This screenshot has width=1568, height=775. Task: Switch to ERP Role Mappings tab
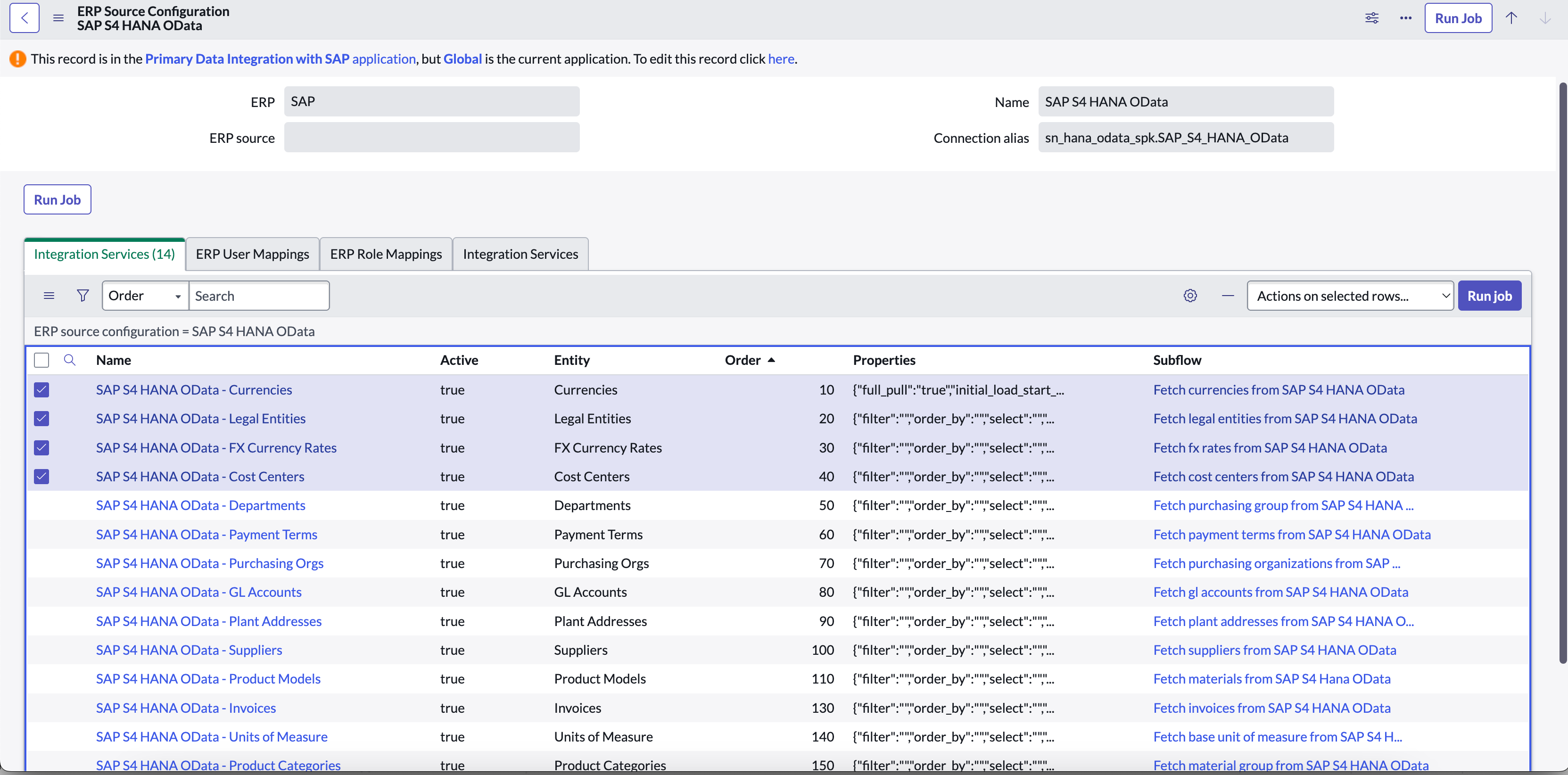point(386,255)
